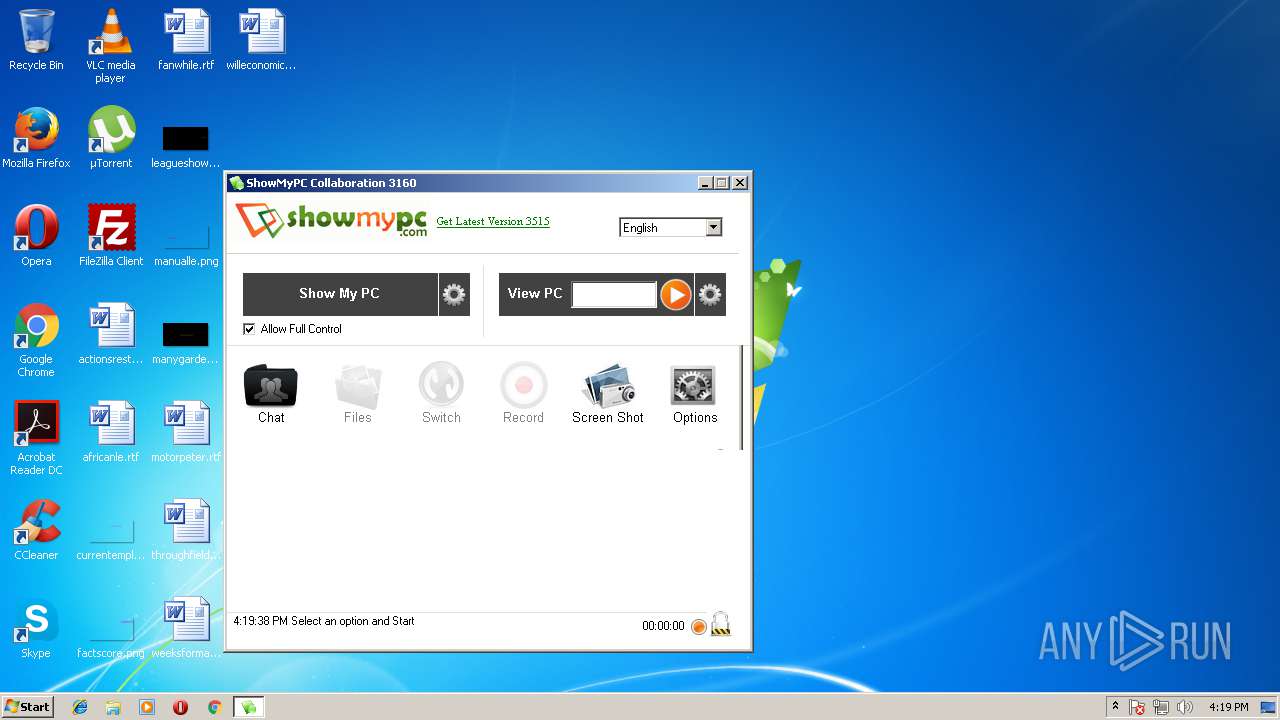Start the Record tool
This screenshot has width=1280, height=720.
[523, 395]
